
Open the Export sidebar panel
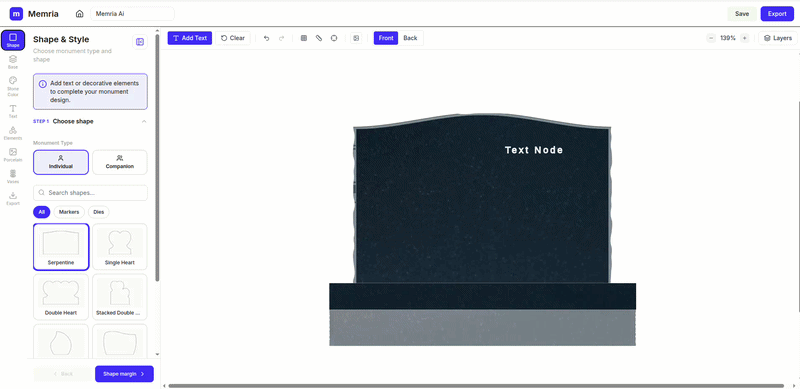(x=13, y=199)
